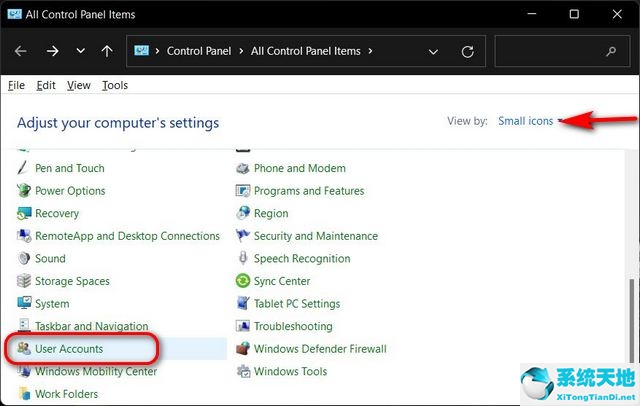The width and height of the screenshot is (640, 406).
Task: Click the Power Options battery icon
Action: 24,191
